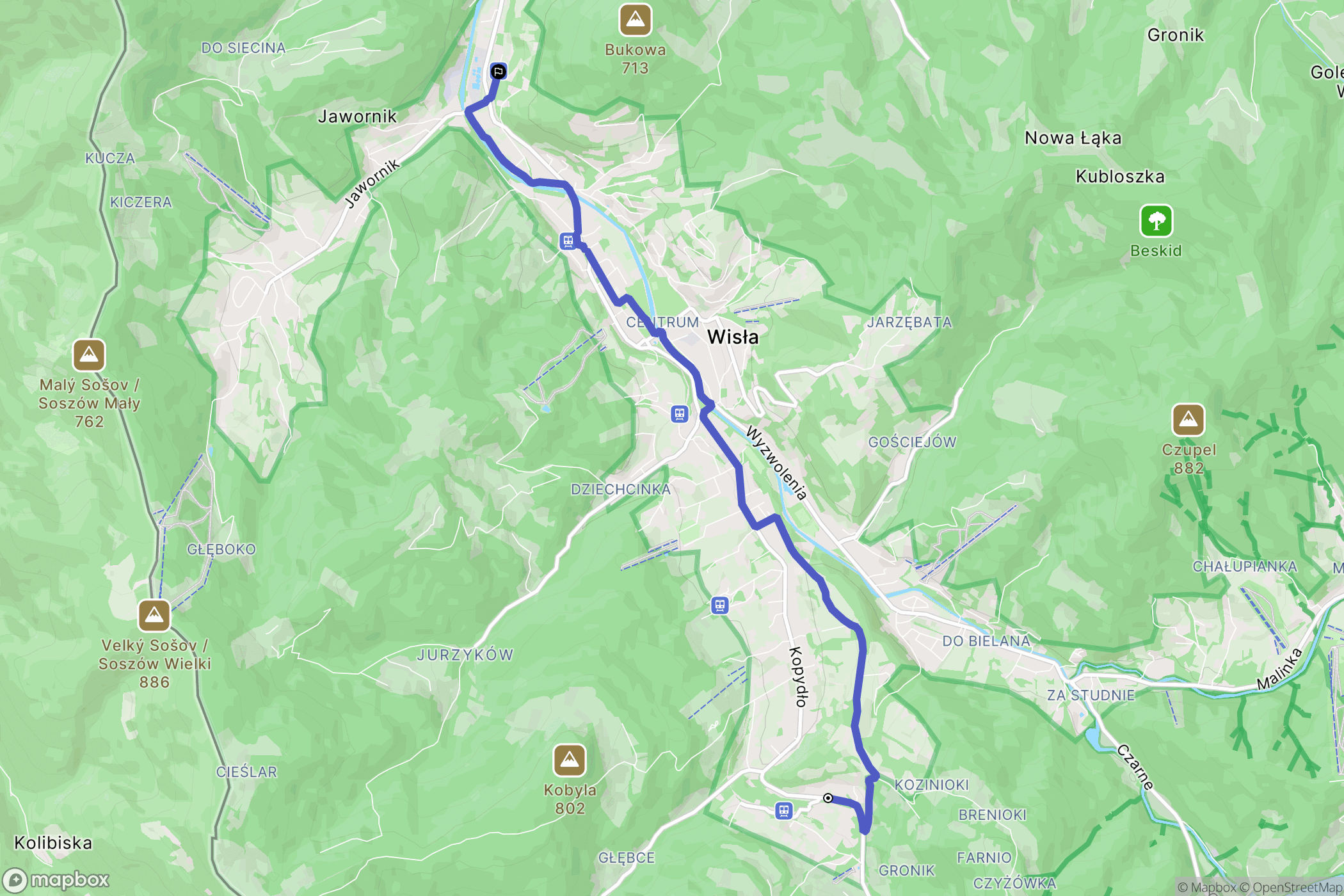Select the train station icon near Dziechcinka
The height and width of the screenshot is (896, 1344).
point(680,414)
